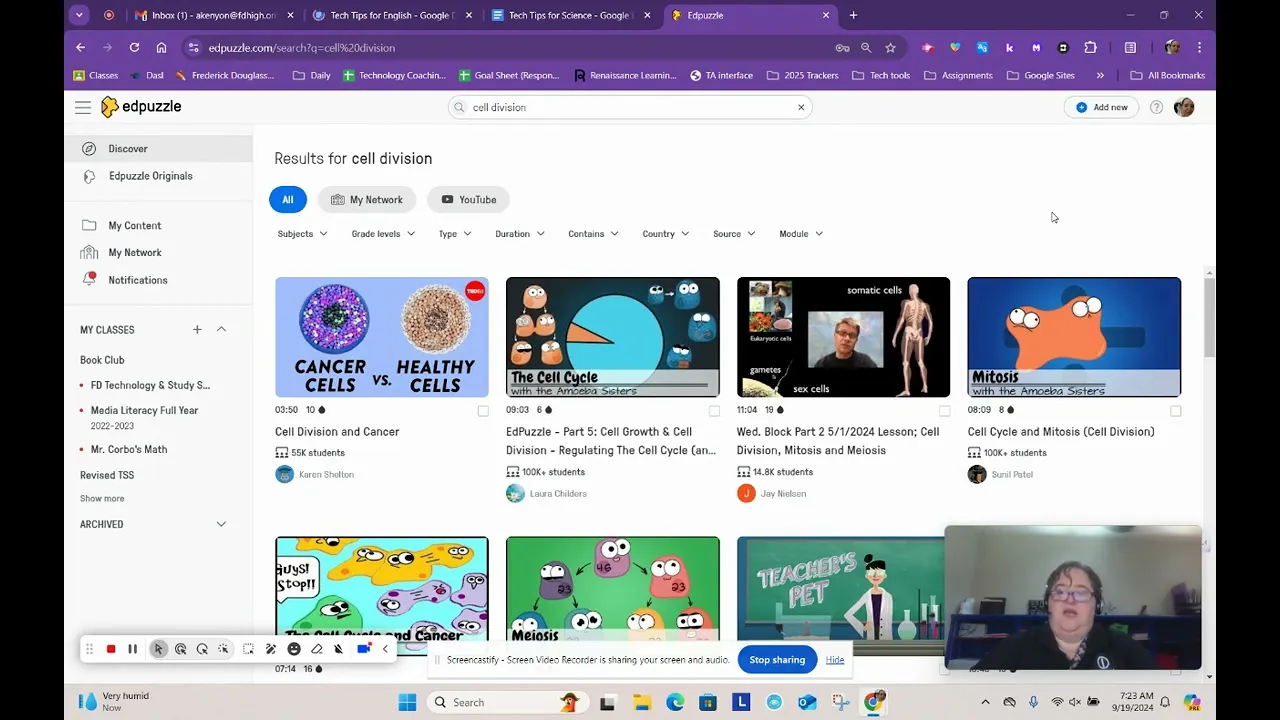Select the Screencastify pointer cursor tool

[158, 649]
